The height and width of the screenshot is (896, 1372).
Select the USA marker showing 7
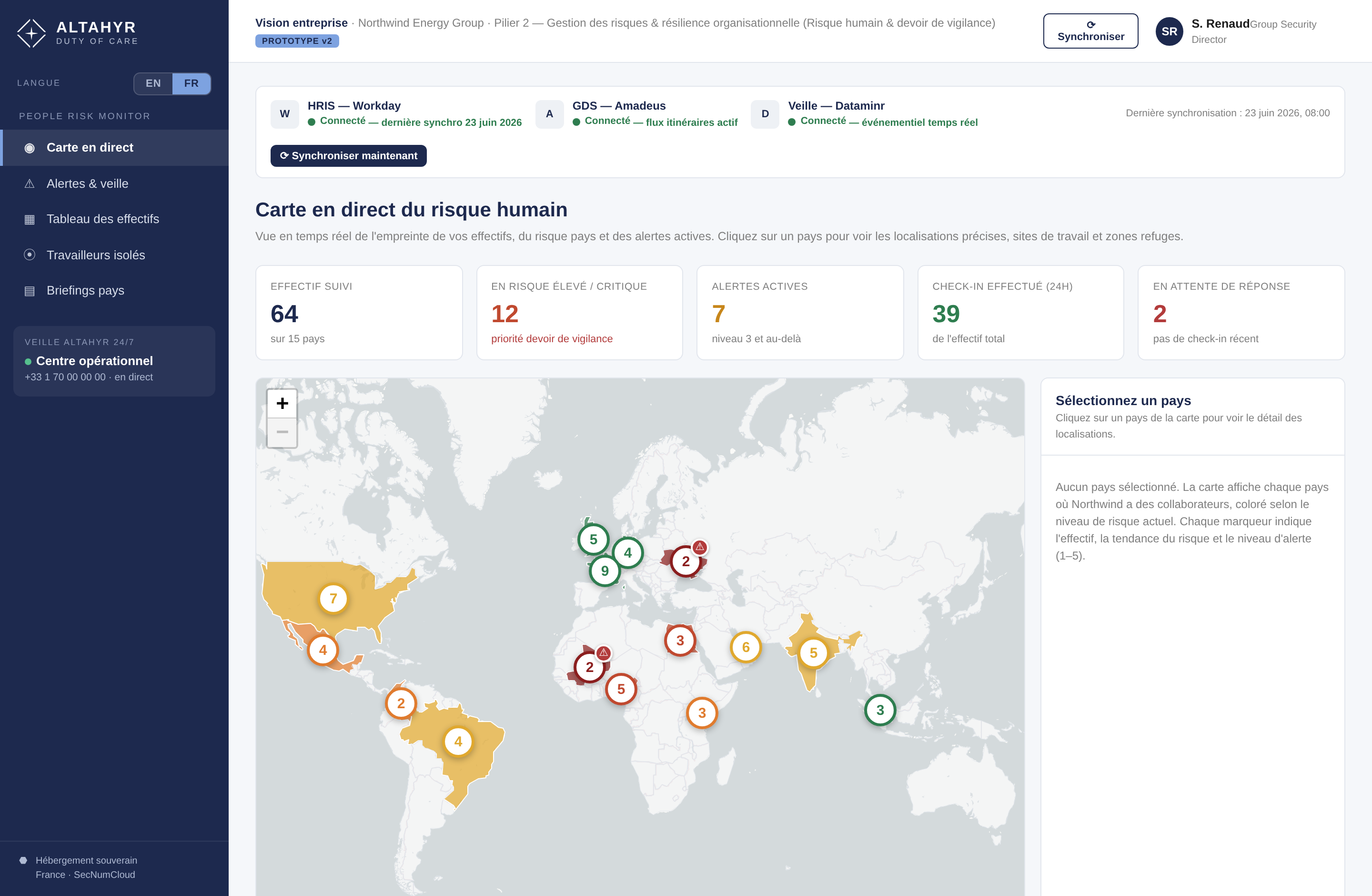coord(333,599)
